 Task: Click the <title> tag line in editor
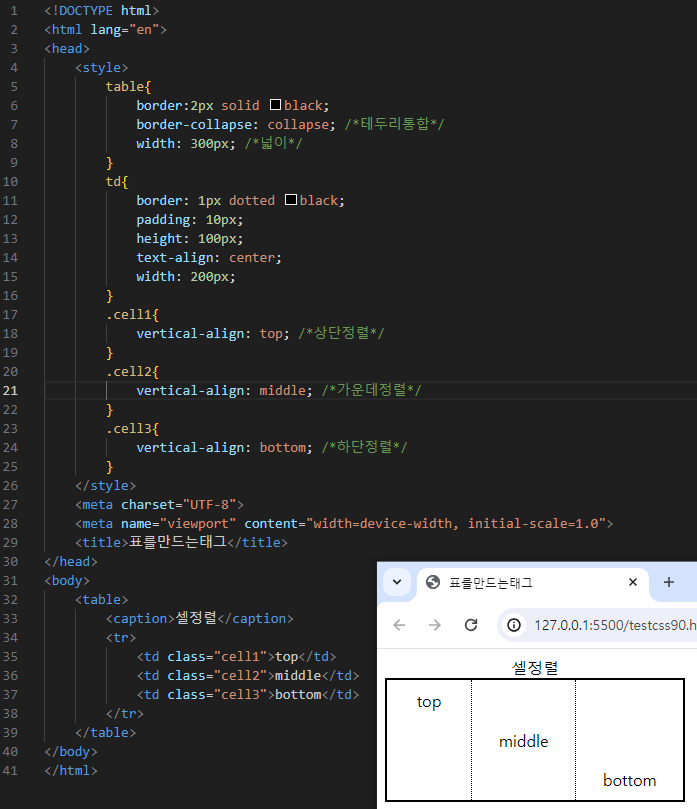coord(182,542)
